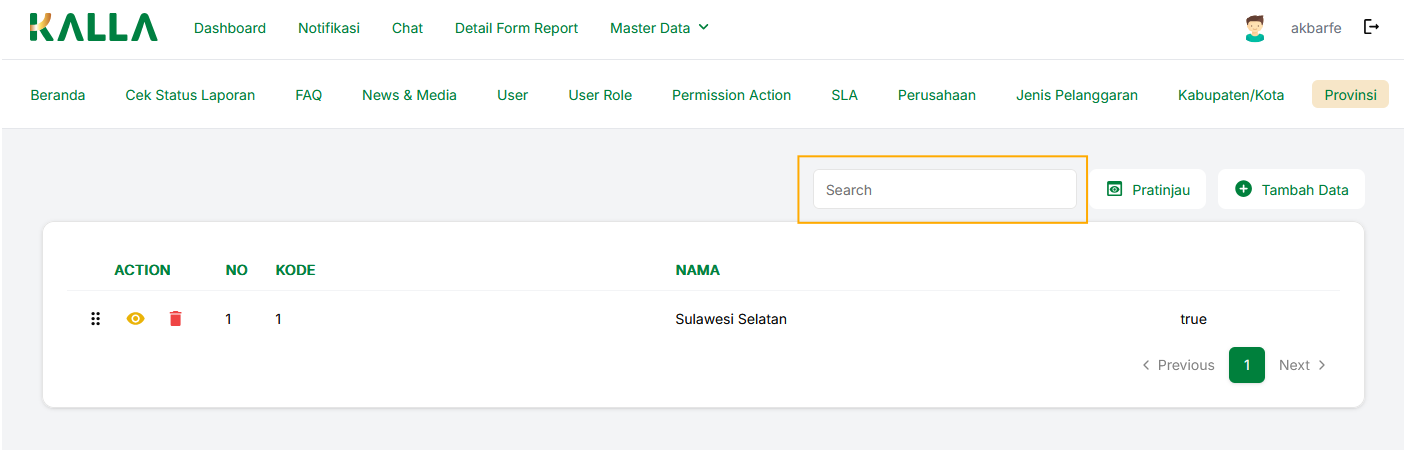Switch to the User Role tab
The height and width of the screenshot is (450, 1404).
[x=600, y=95]
